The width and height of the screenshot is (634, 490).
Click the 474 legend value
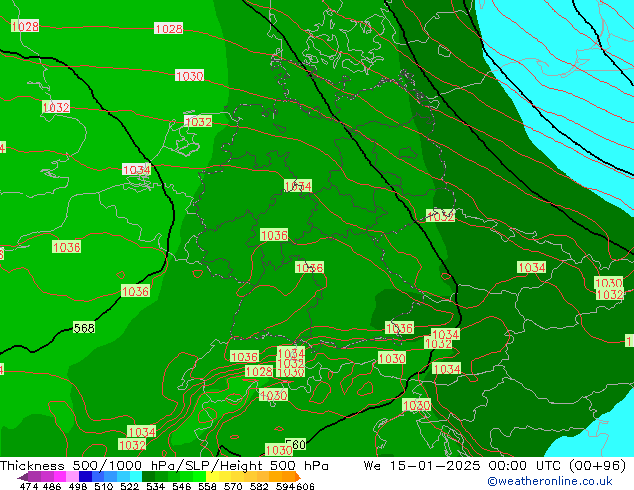pos(29,486)
